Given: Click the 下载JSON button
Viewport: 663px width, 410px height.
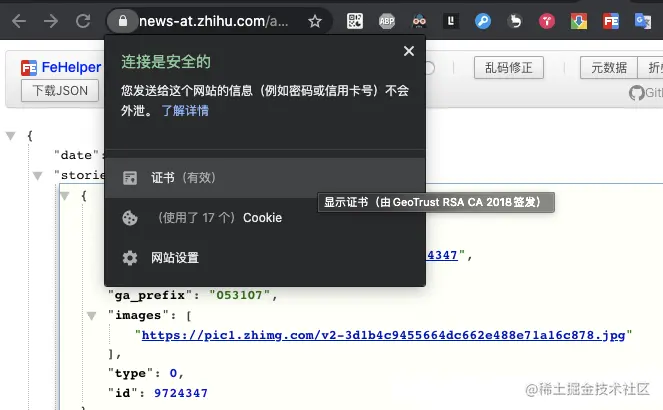Looking at the screenshot, I should pyautogui.click(x=60, y=90).
